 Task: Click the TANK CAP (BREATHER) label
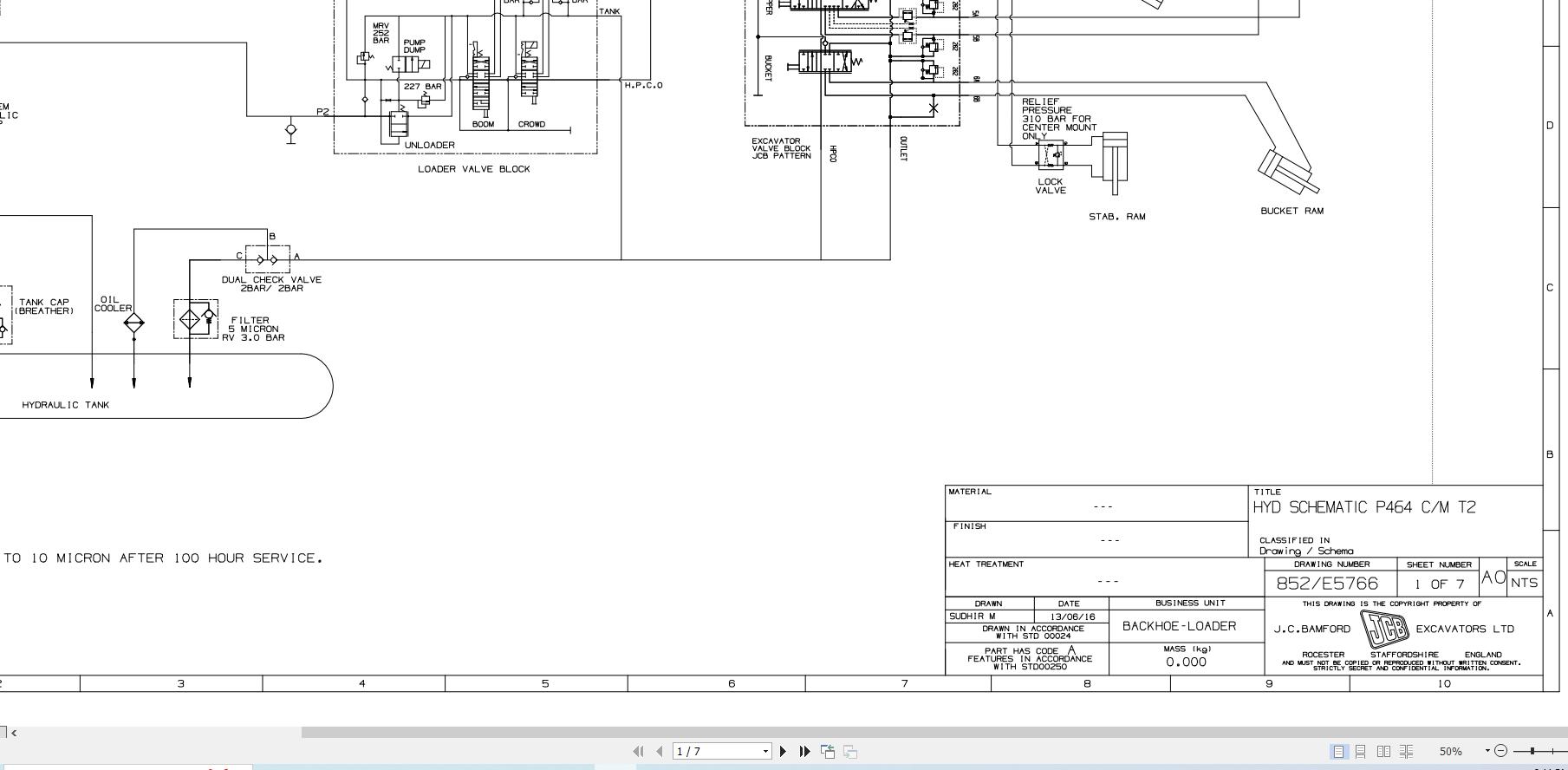tap(44, 307)
